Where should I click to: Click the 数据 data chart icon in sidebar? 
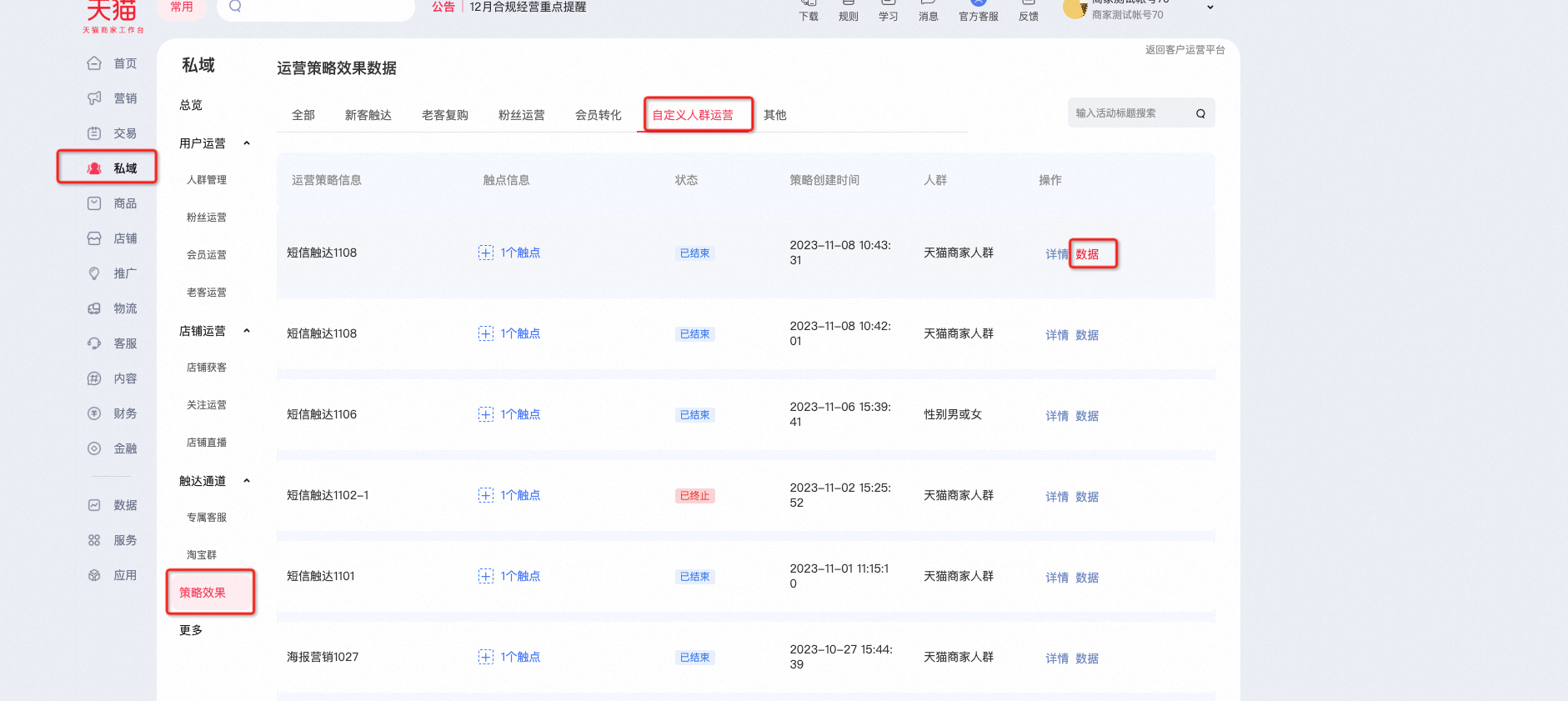click(x=94, y=505)
